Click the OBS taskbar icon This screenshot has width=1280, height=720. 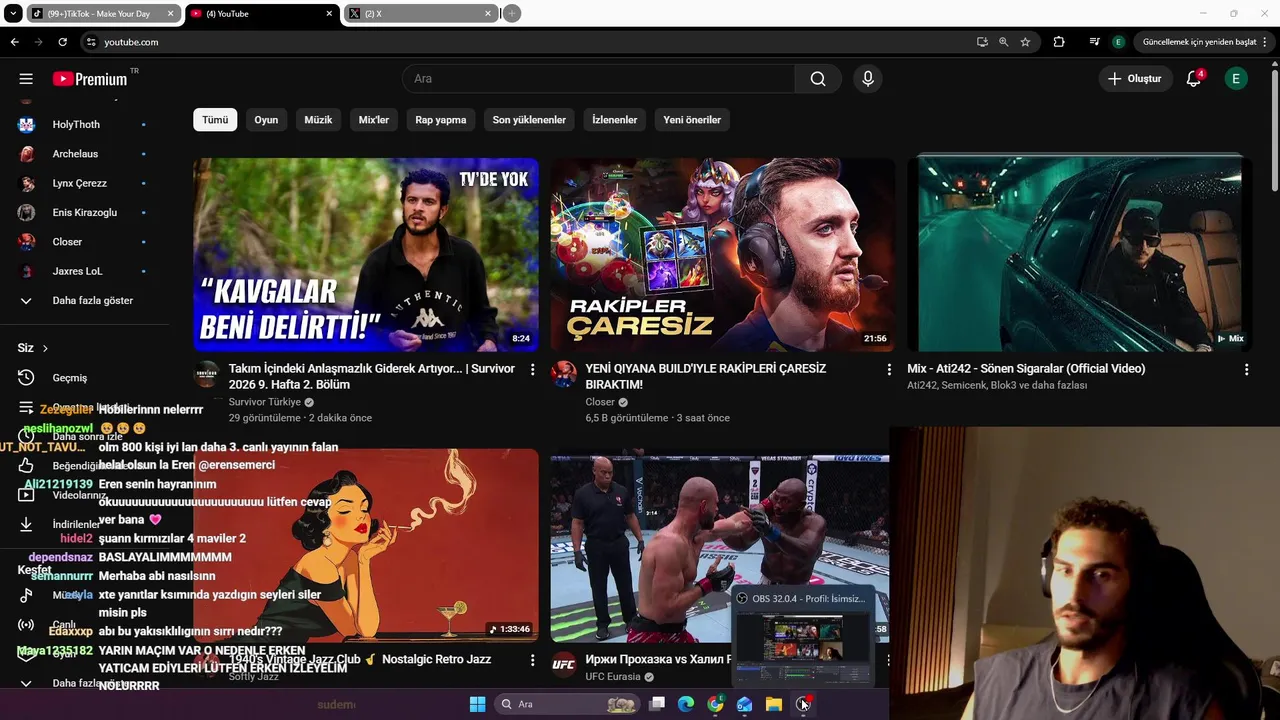click(x=803, y=704)
